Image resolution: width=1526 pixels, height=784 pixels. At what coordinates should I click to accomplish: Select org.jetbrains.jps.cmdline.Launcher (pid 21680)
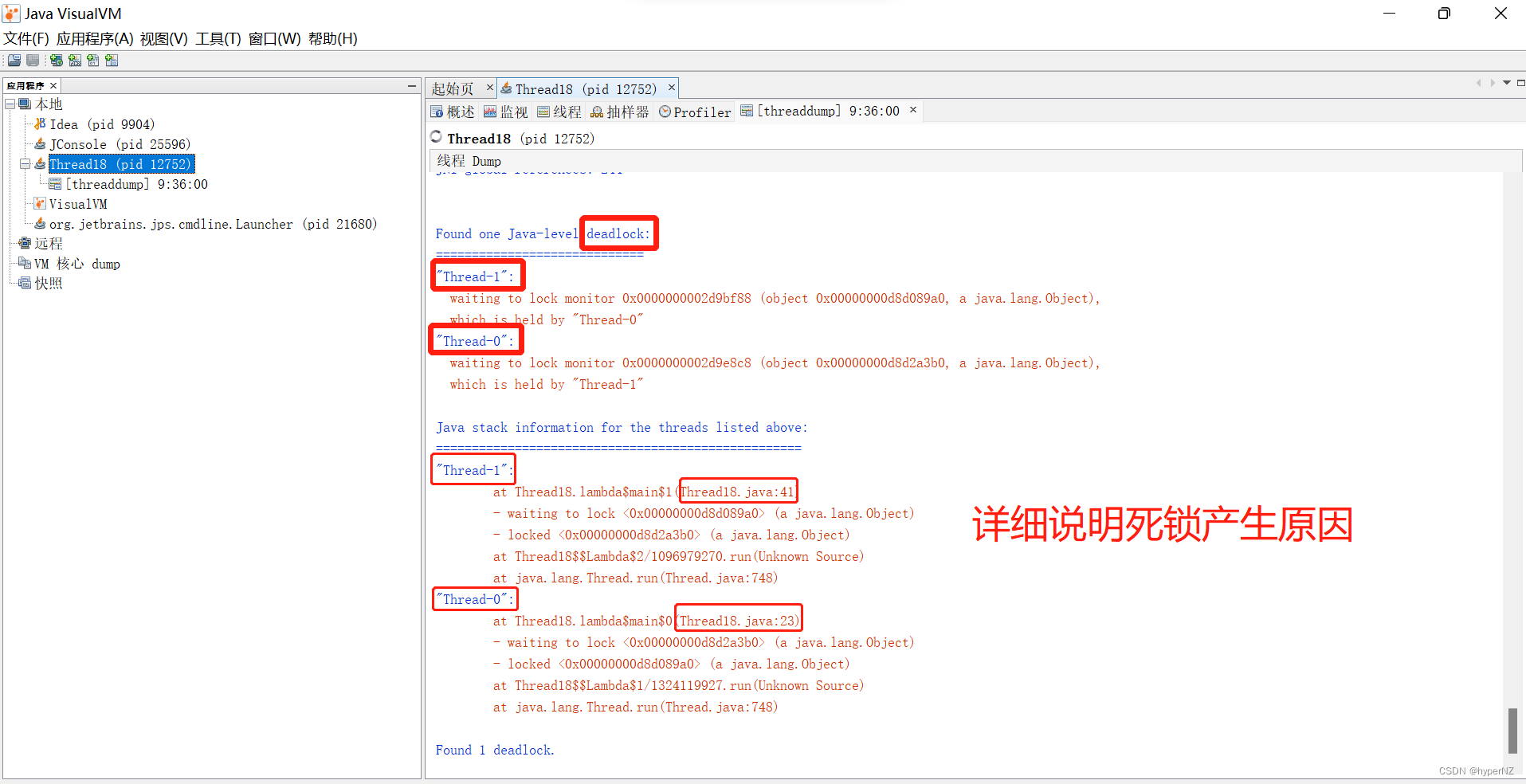tap(213, 224)
